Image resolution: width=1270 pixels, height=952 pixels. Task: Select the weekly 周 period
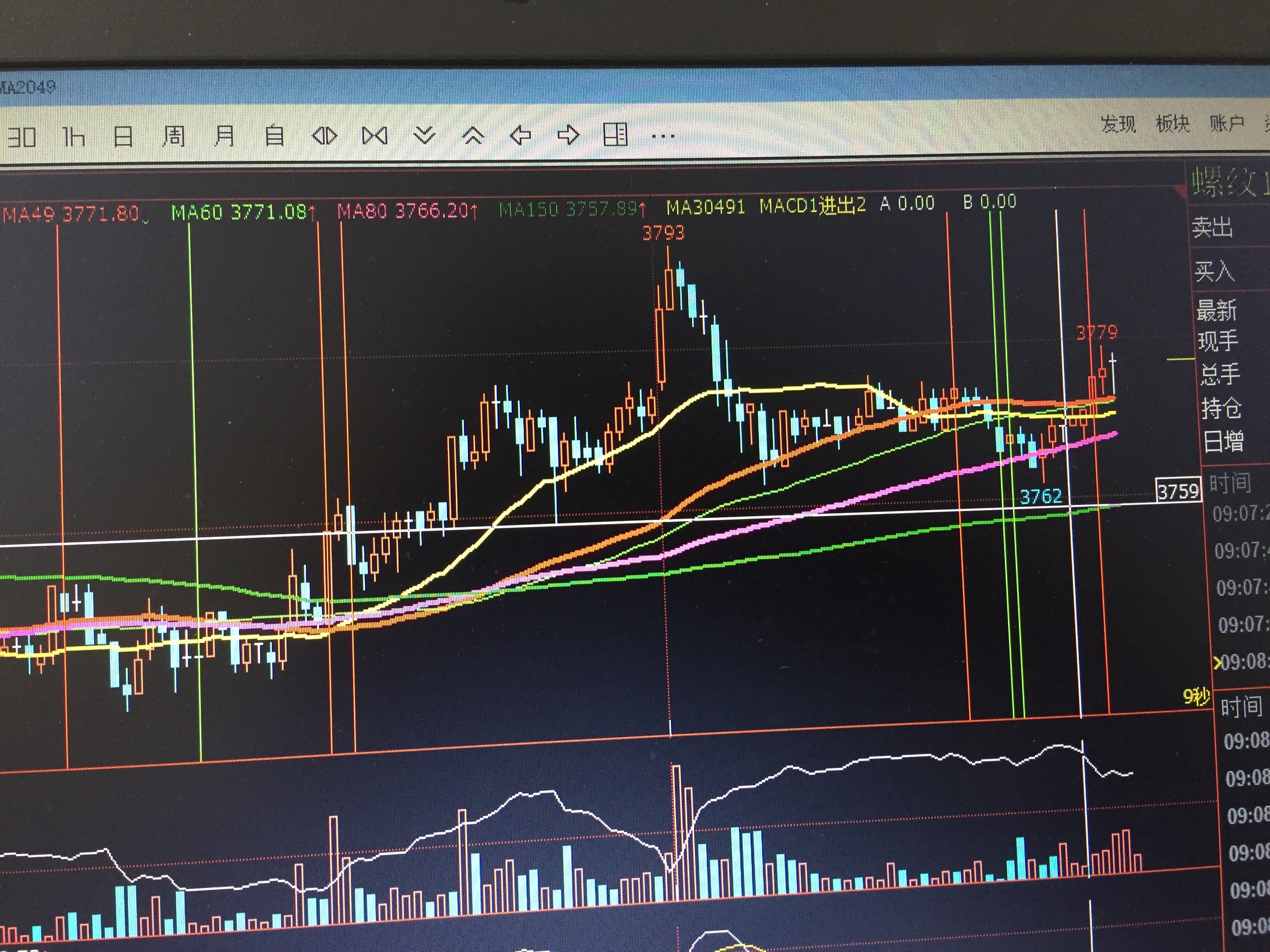[174, 136]
